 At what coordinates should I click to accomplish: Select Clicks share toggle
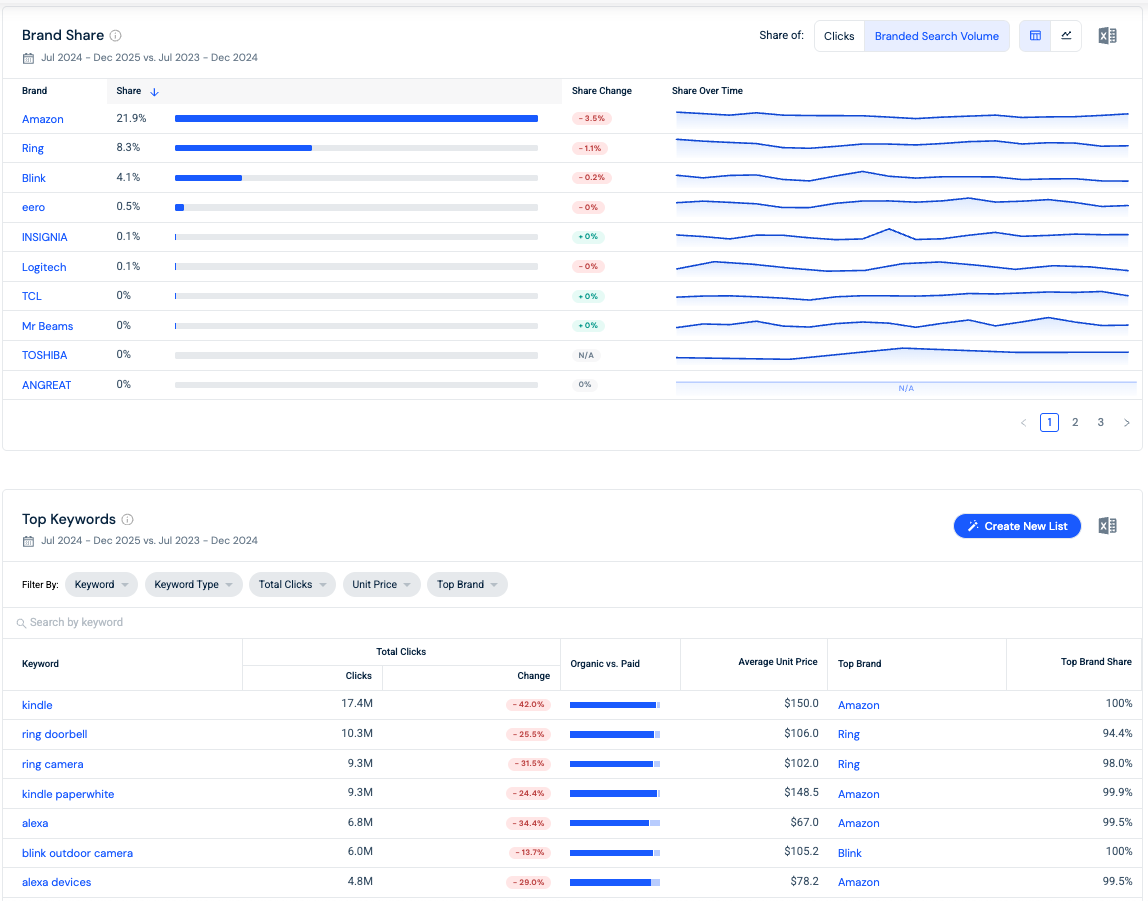[x=839, y=36]
